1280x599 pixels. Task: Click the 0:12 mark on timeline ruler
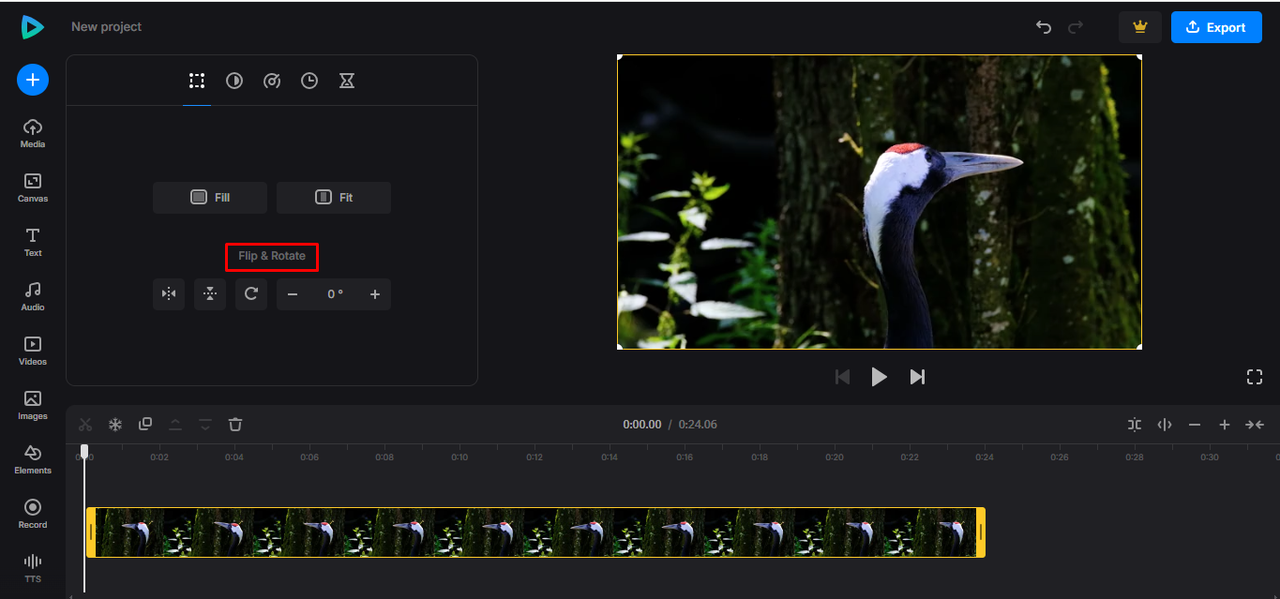click(534, 457)
